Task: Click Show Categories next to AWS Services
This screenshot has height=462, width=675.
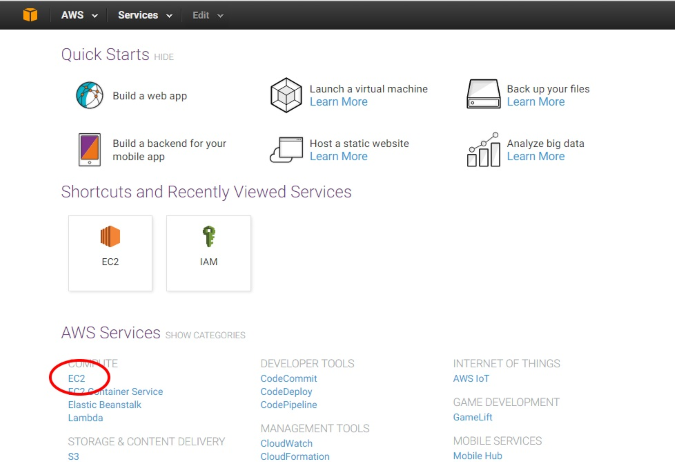Action: point(205,335)
